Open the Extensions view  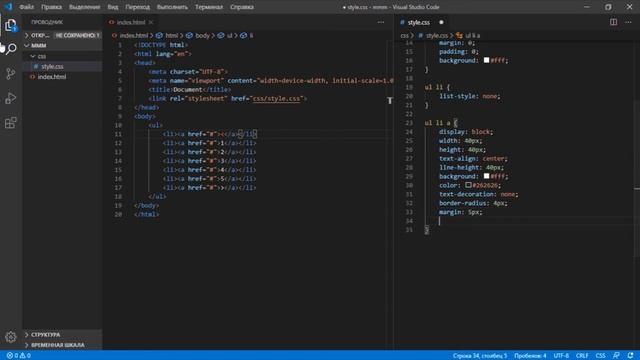11,122
